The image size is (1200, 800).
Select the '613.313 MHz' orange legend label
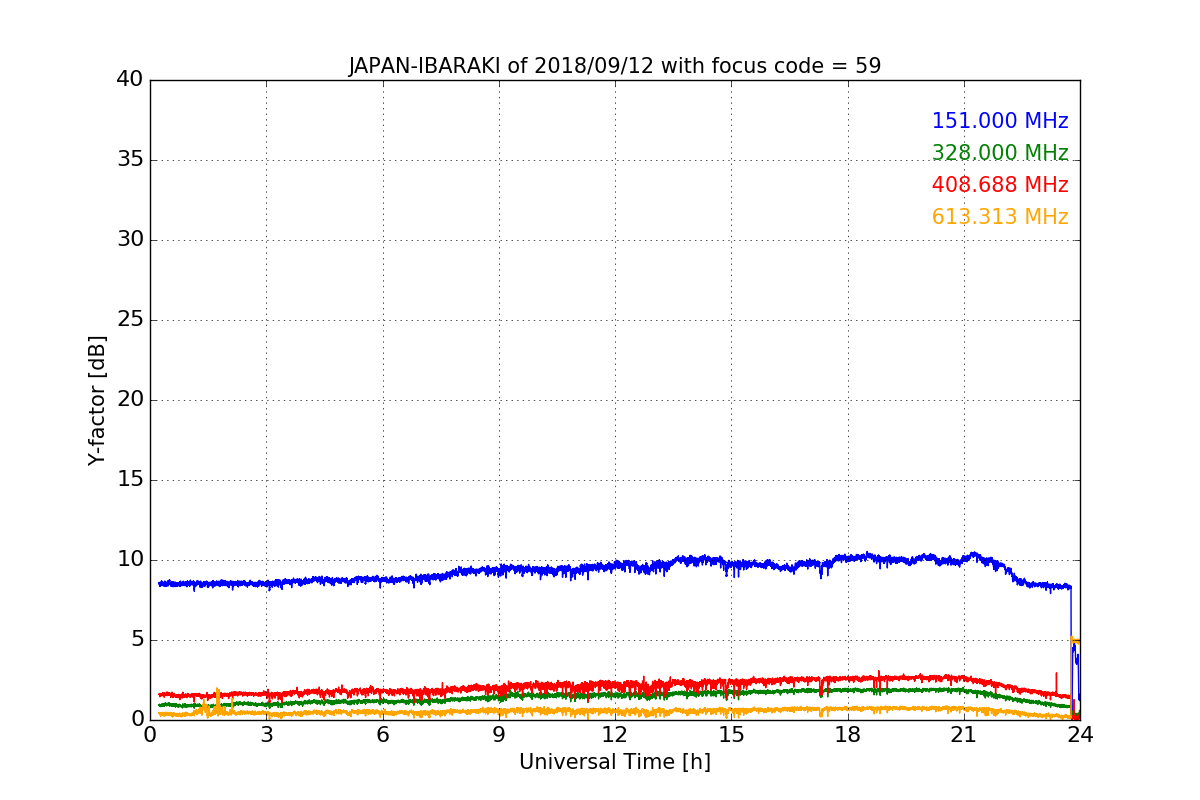click(x=1000, y=217)
